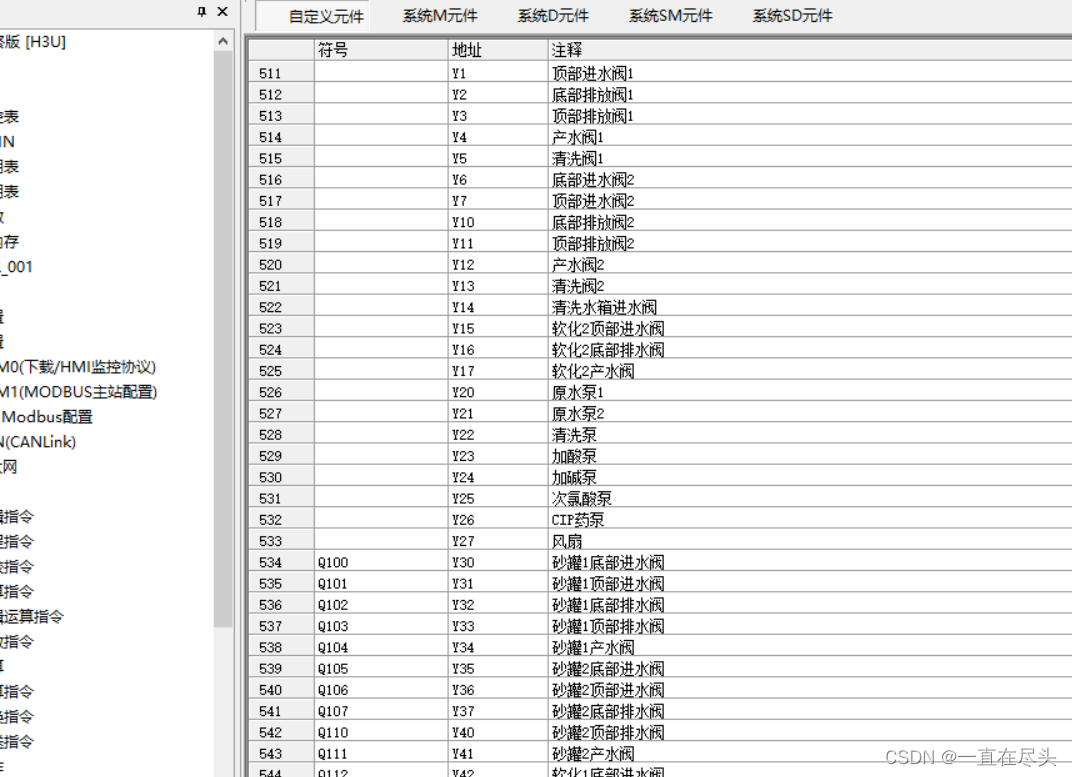Click address cell Y14
The width and height of the screenshot is (1072, 777).
click(x=498, y=307)
